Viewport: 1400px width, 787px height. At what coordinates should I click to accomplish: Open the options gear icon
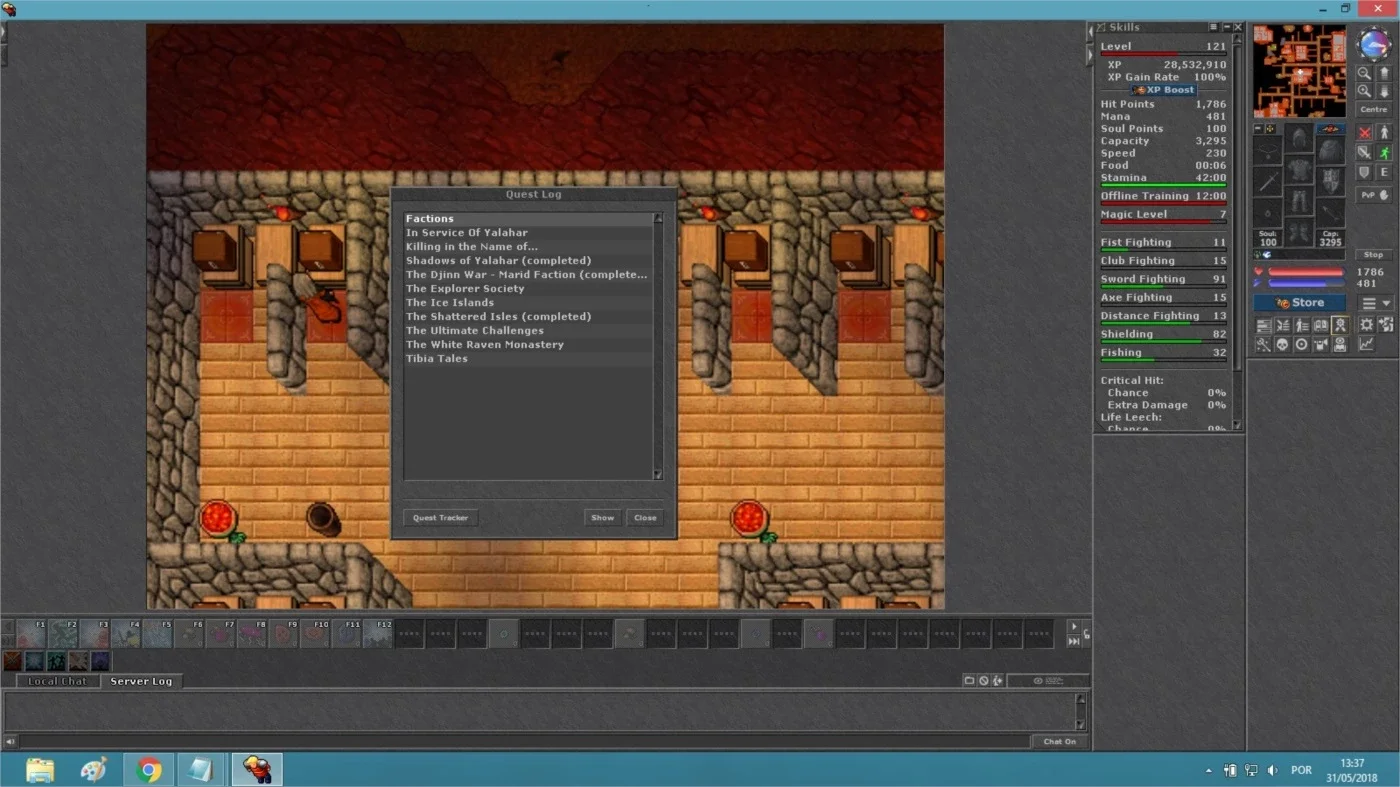coord(1367,325)
